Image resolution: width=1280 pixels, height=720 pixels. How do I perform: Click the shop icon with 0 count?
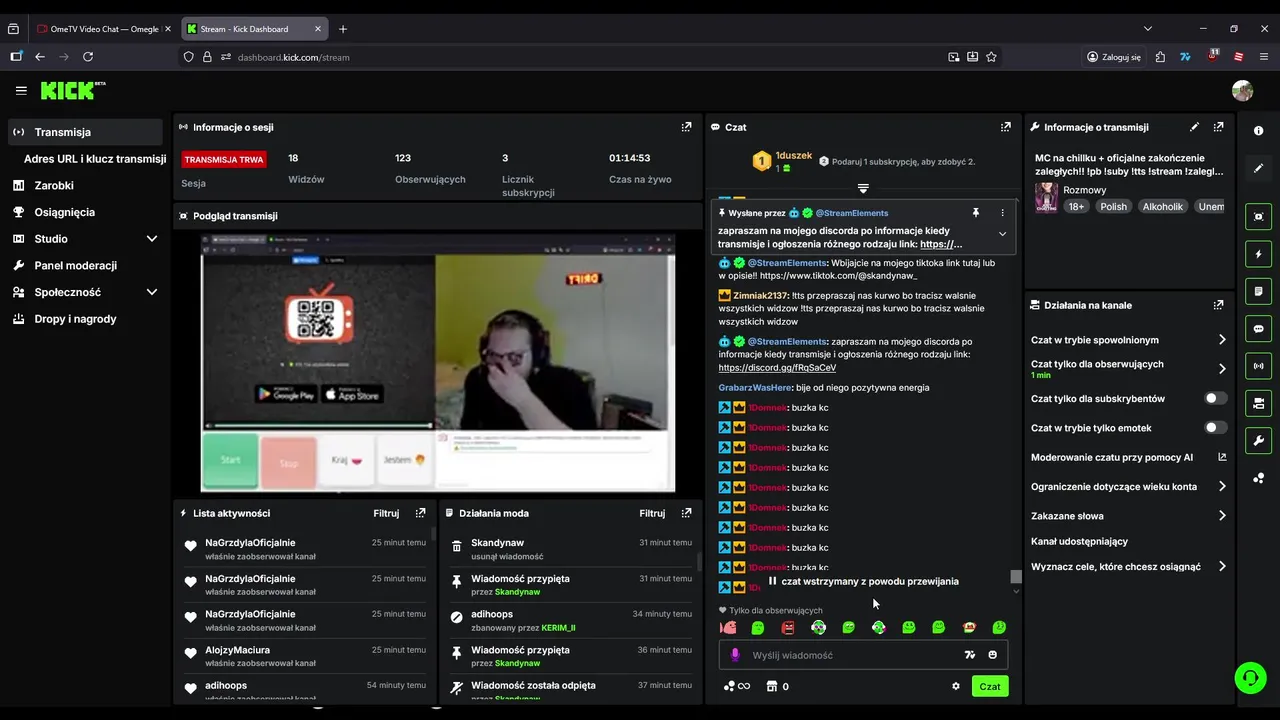tap(777, 686)
